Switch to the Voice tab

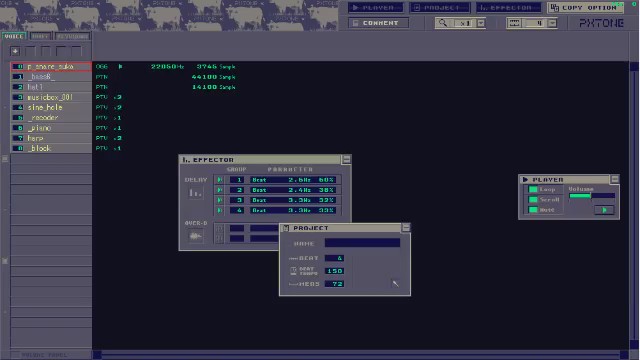[14, 36]
